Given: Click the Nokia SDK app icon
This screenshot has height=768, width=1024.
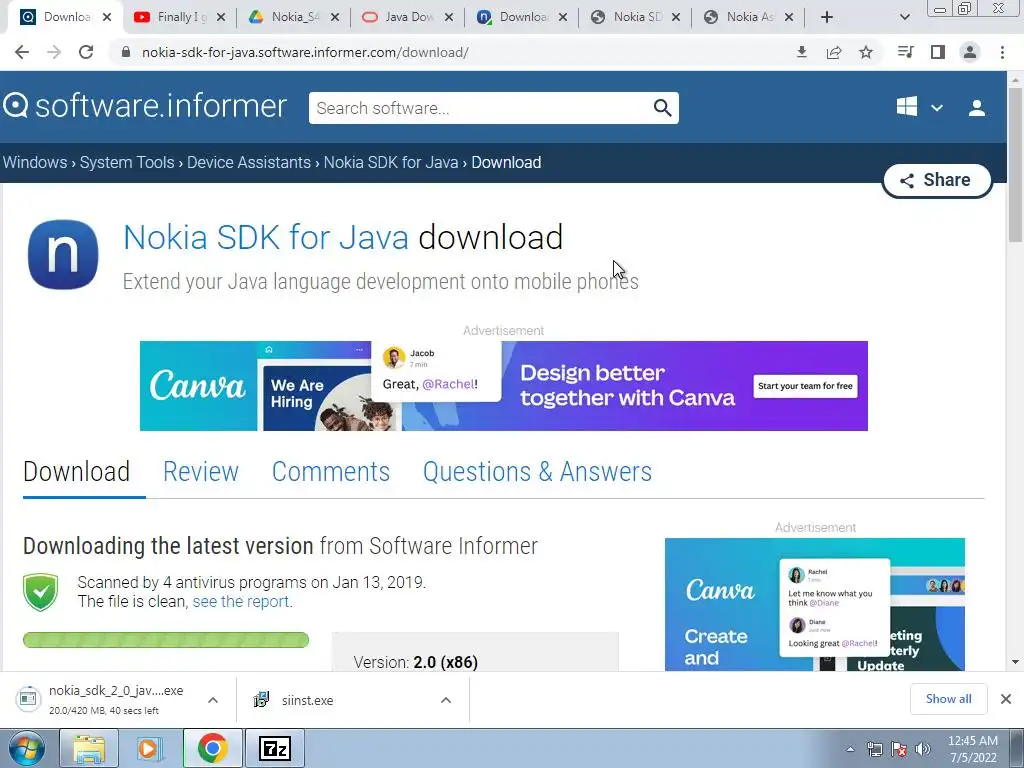Looking at the screenshot, I should (63, 254).
